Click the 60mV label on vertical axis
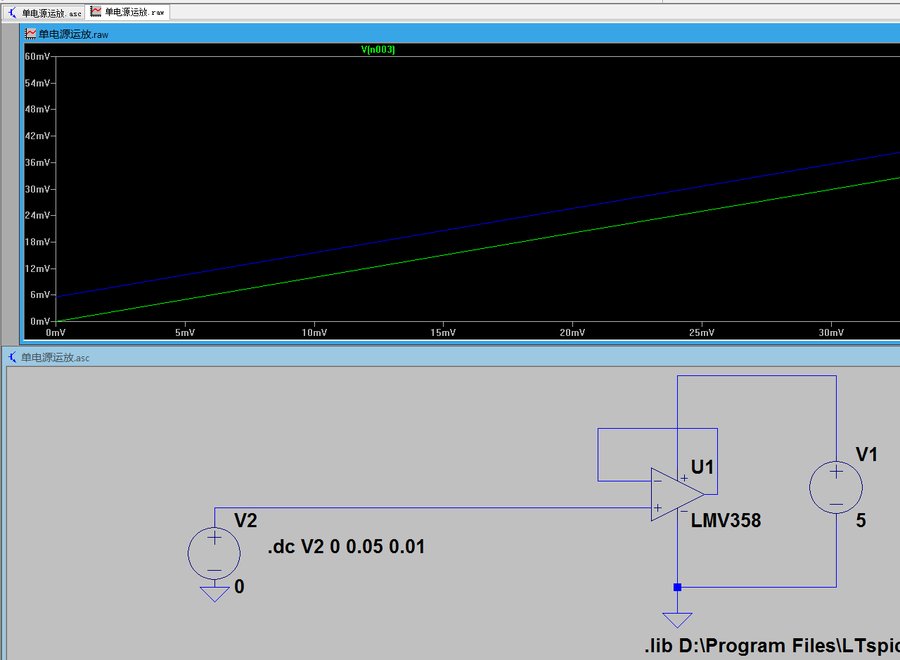This screenshot has height=660, width=900. 37,57
